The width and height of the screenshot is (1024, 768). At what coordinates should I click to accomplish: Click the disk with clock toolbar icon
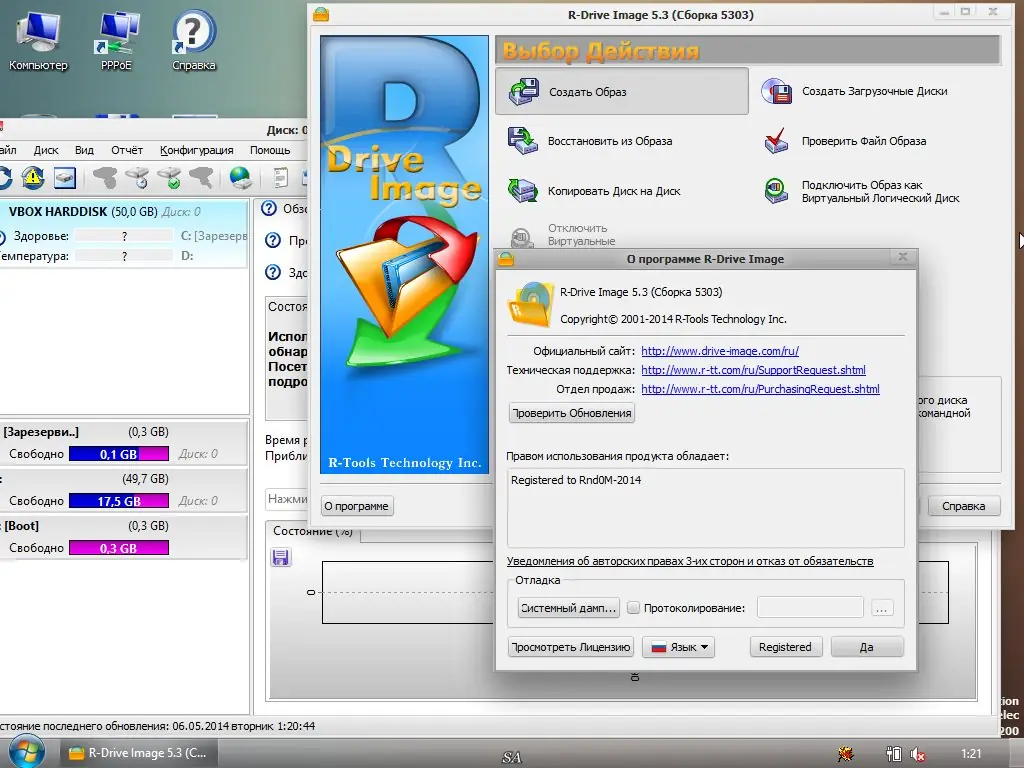(137, 178)
